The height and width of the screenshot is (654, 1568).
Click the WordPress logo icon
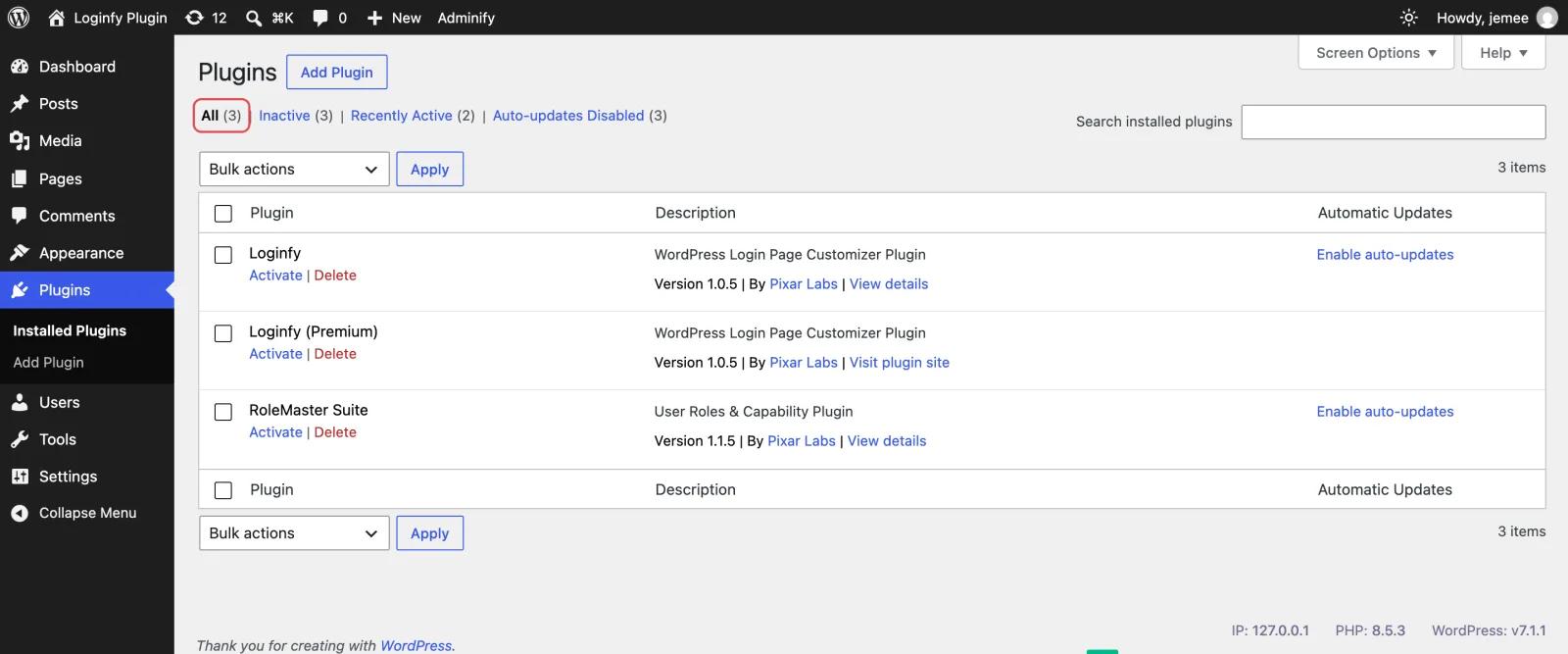19,18
